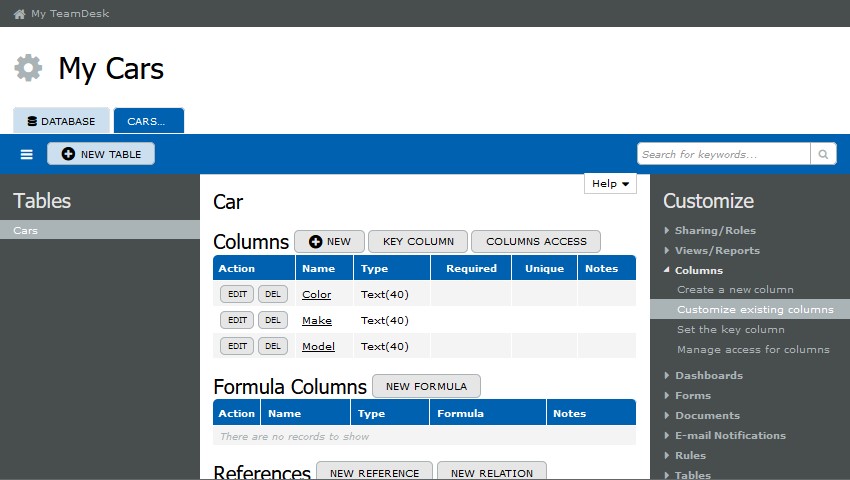The height and width of the screenshot is (480, 850).
Task: Click the search for keywords field
Action: 723,154
